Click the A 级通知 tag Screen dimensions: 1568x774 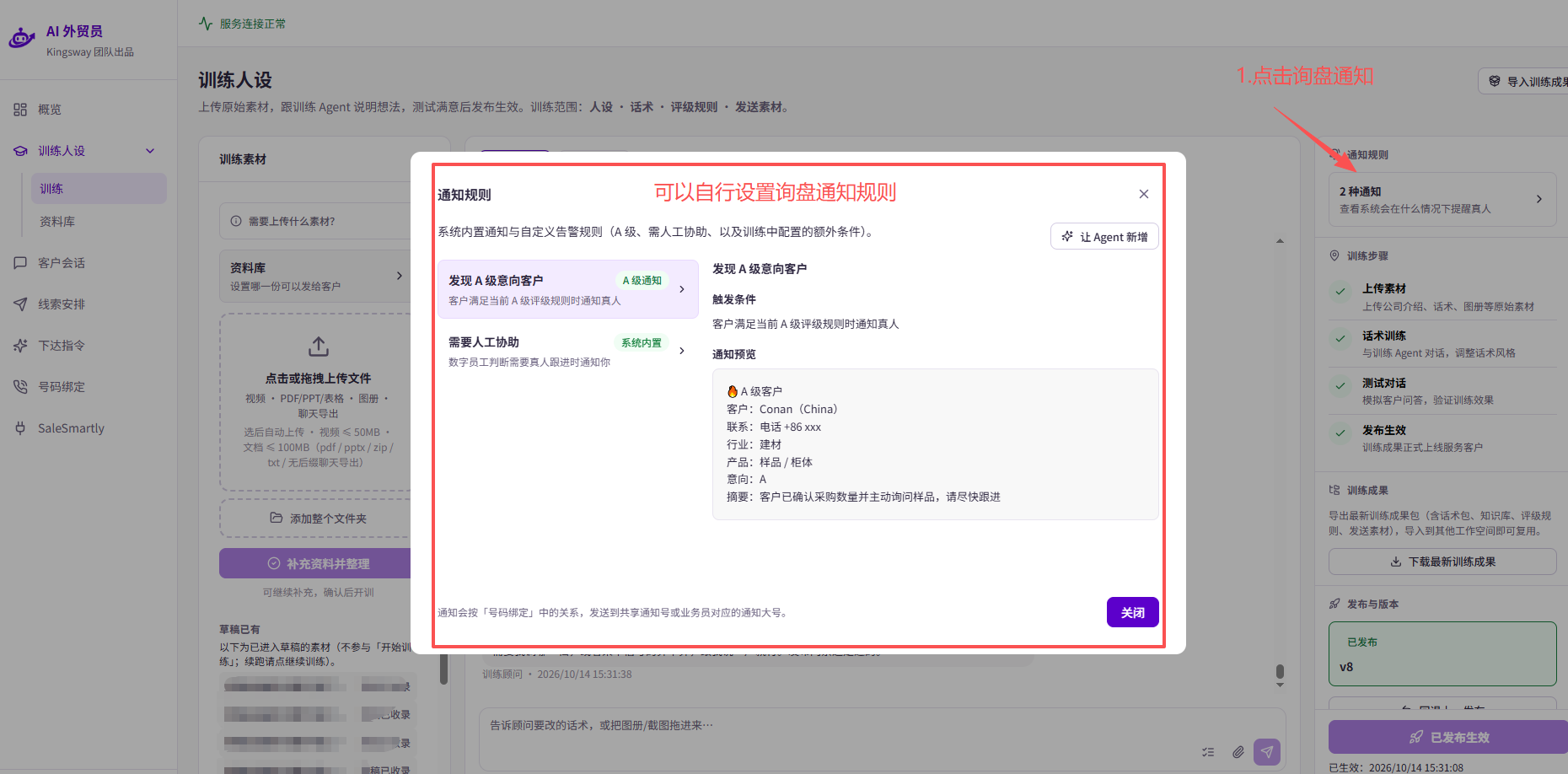pyautogui.click(x=642, y=281)
